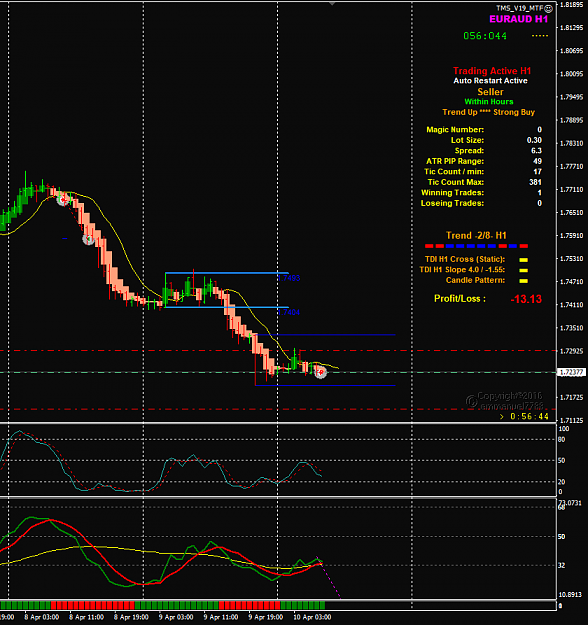Click the ATR PIP Range value 49
Image resolution: width=588 pixels, height=625 pixels.
click(x=537, y=161)
